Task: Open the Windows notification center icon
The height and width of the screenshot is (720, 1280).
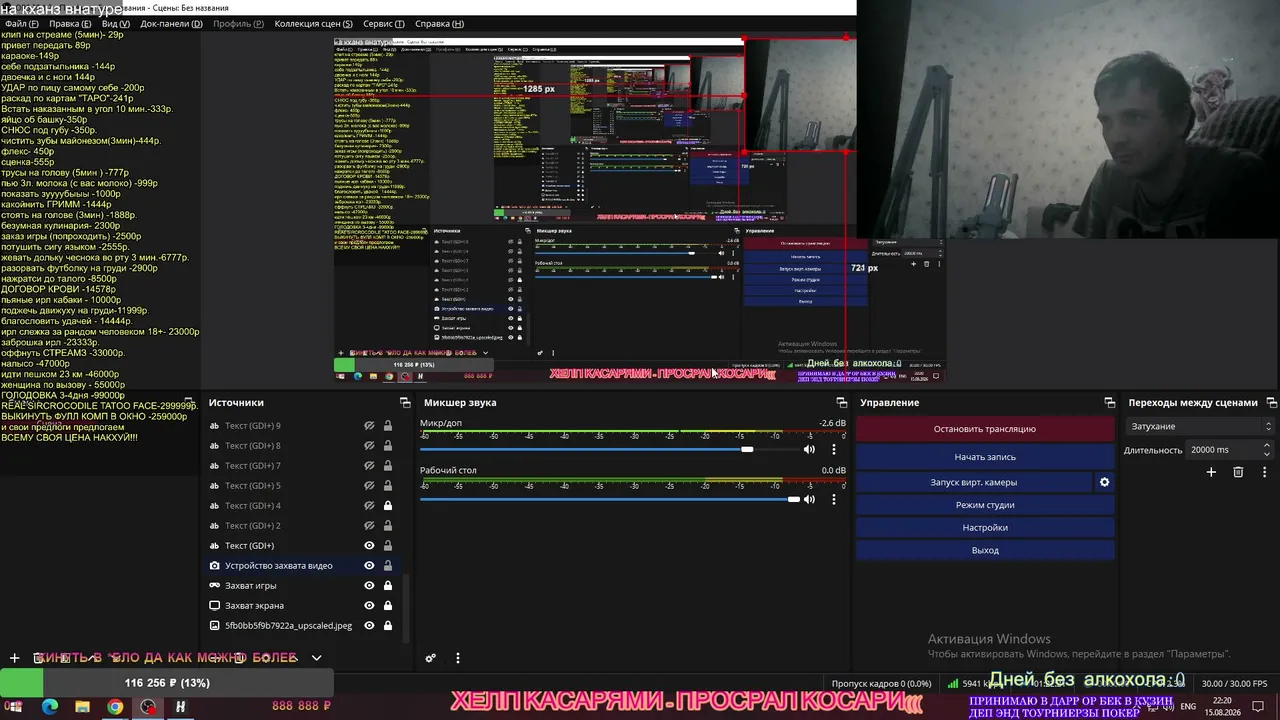Action: [1258, 707]
